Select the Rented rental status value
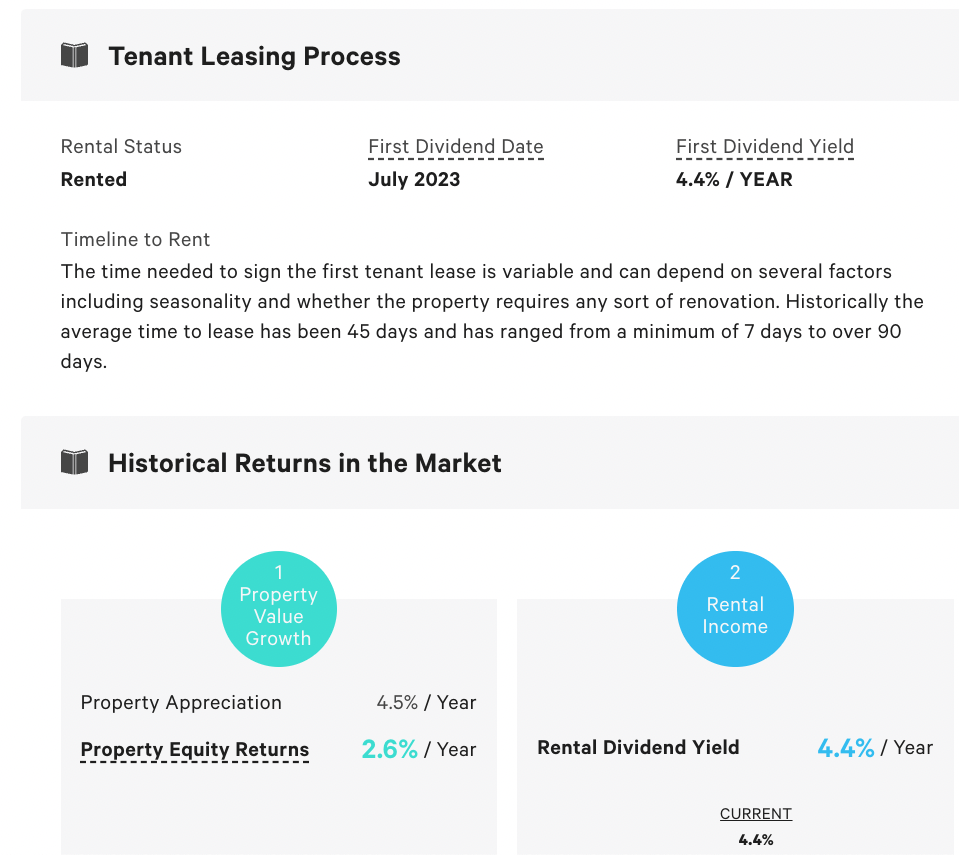 pos(94,179)
